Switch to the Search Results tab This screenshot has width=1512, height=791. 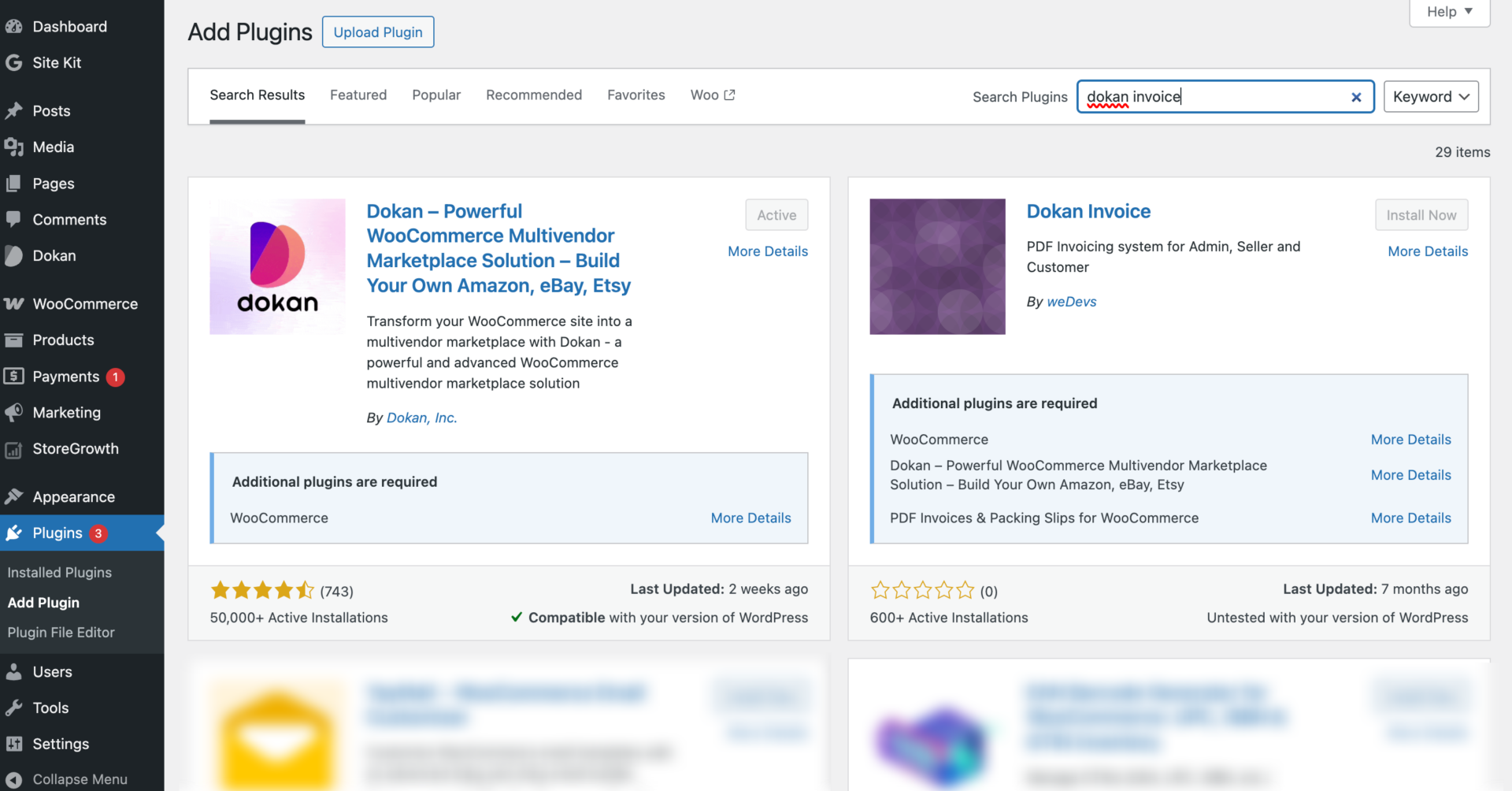tap(257, 95)
